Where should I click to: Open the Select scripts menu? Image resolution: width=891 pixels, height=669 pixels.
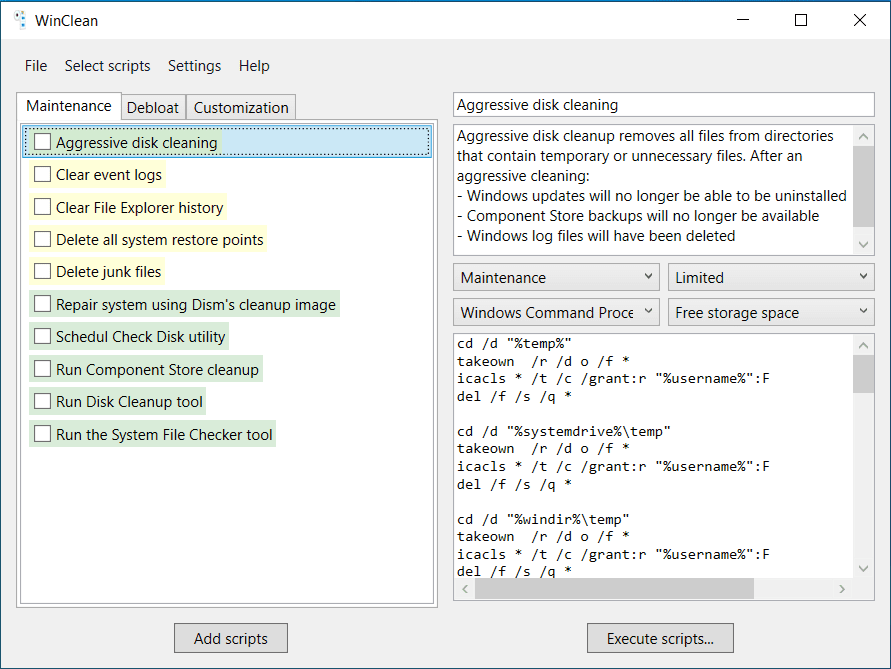click(107, 66)
